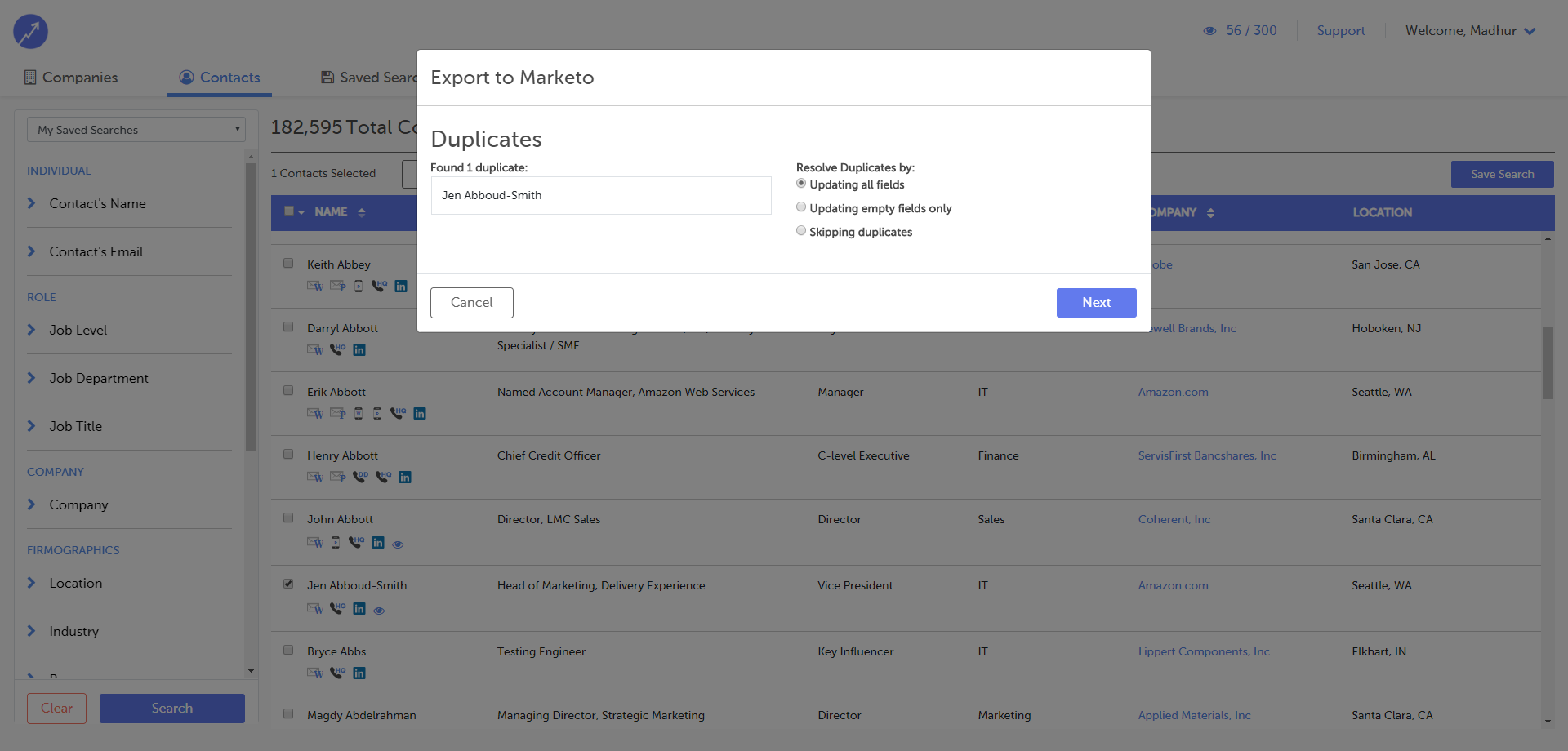1568x751 pixels.
Task: Click John Abbott's HQ phone icon
Action: (x=357, y=542)
